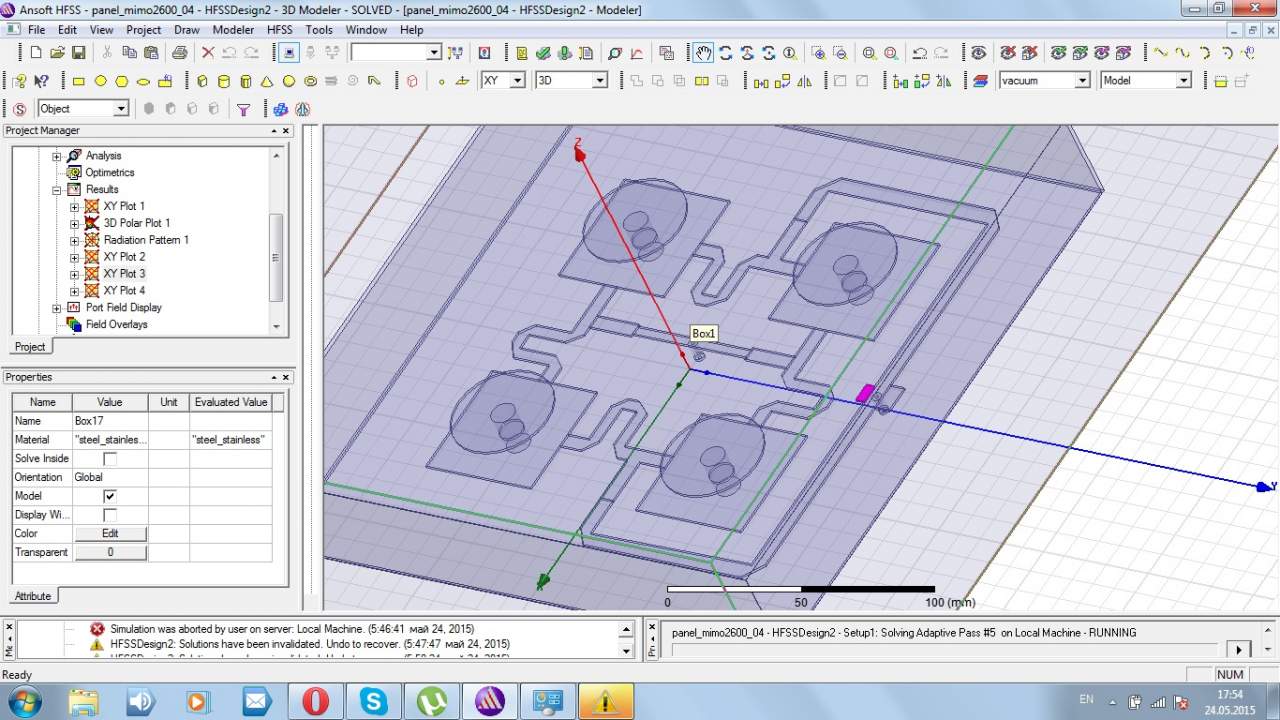
Task: Select the Draw Box tool
Action: 203,81
